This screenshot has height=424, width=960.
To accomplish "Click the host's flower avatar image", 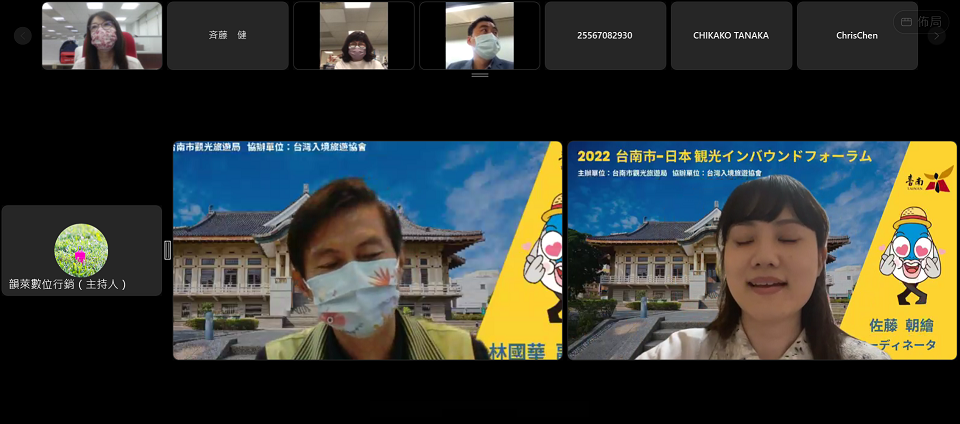I will click(x=81, y=250).
